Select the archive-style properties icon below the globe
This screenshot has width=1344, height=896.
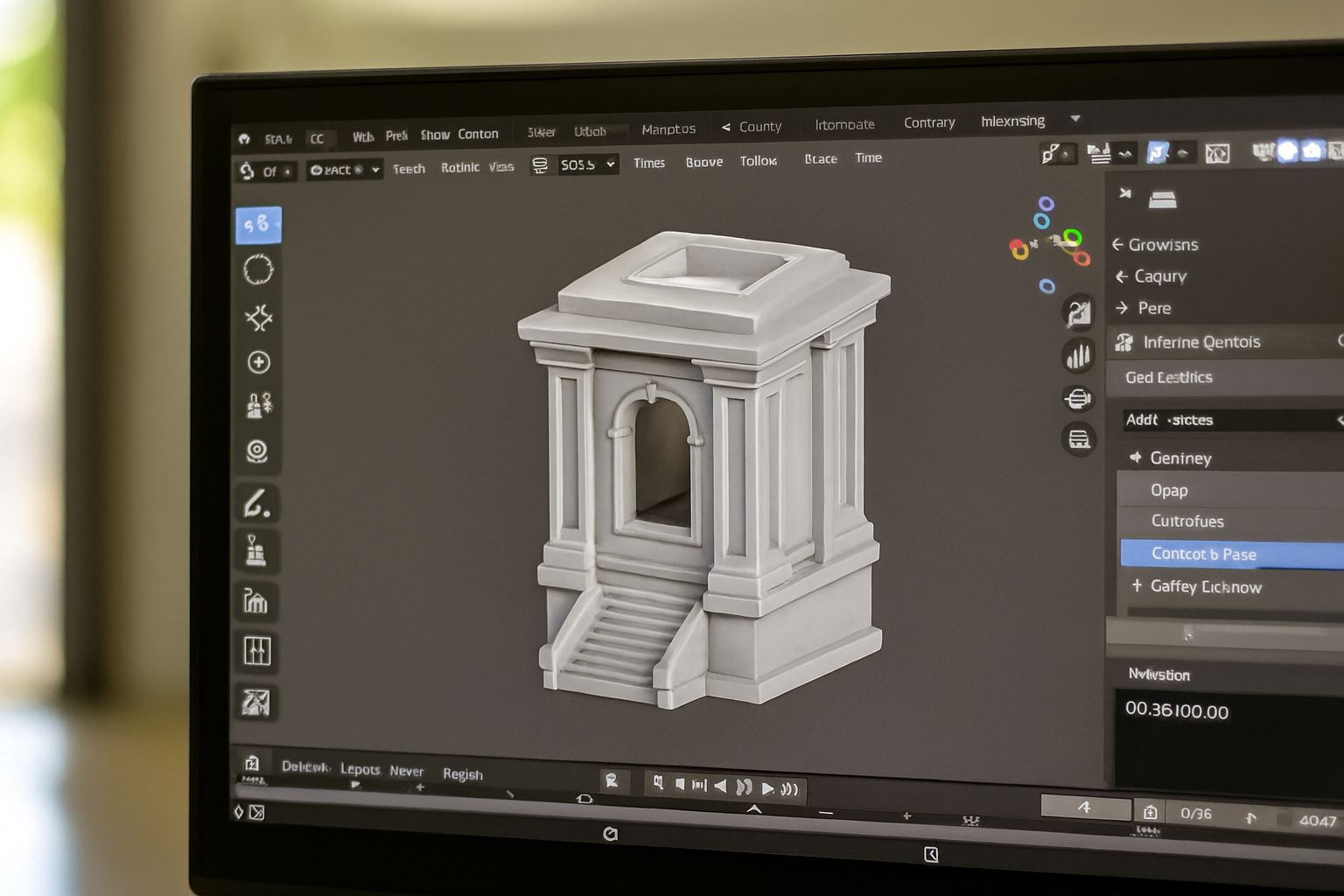1079,439
